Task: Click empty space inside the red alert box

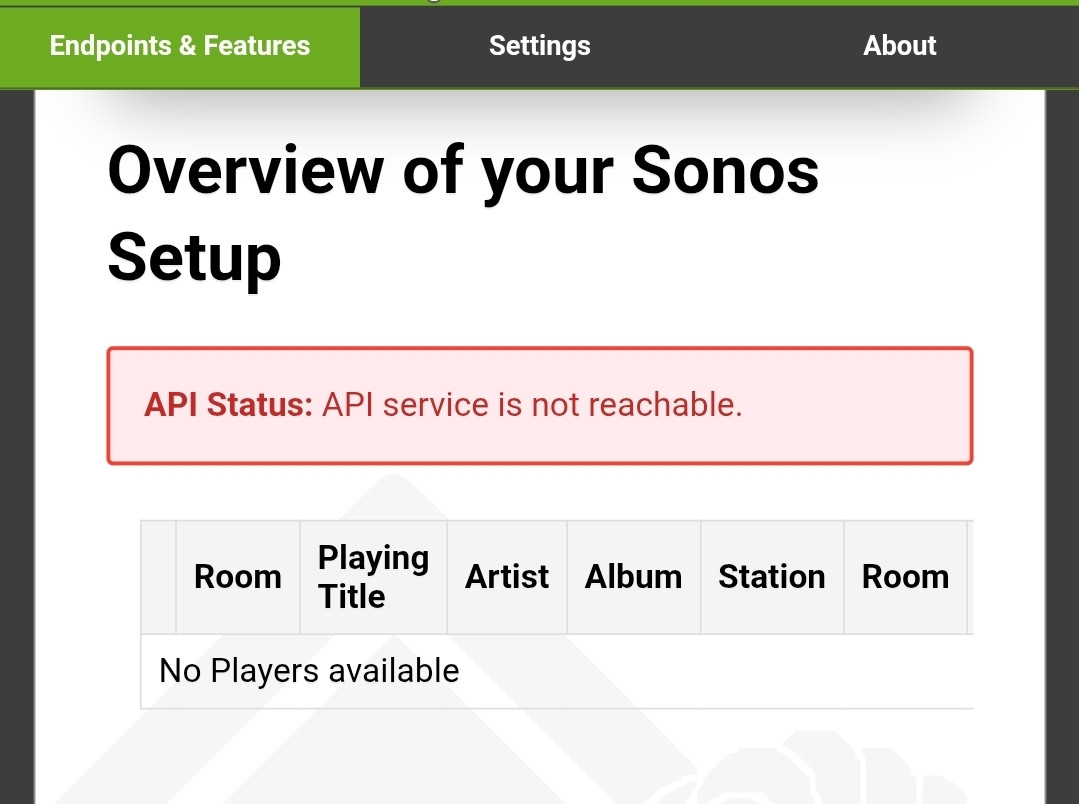Action: pyautogui.click(x=860, y=405)
